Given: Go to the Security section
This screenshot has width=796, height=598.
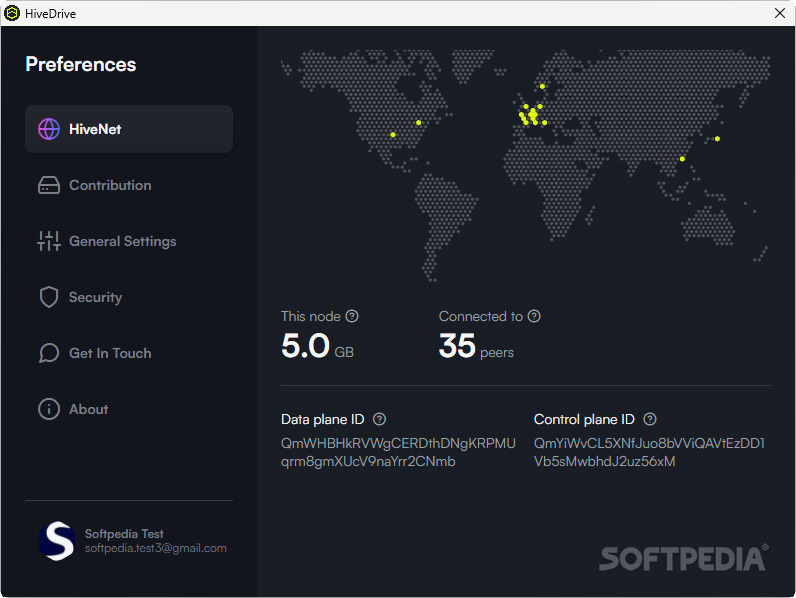Looking at the screenshot, I should 129,297.
